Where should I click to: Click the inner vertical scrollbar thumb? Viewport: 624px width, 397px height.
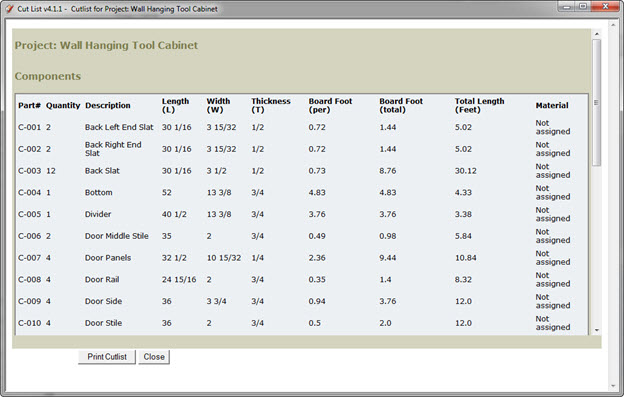tap(597, 102)
